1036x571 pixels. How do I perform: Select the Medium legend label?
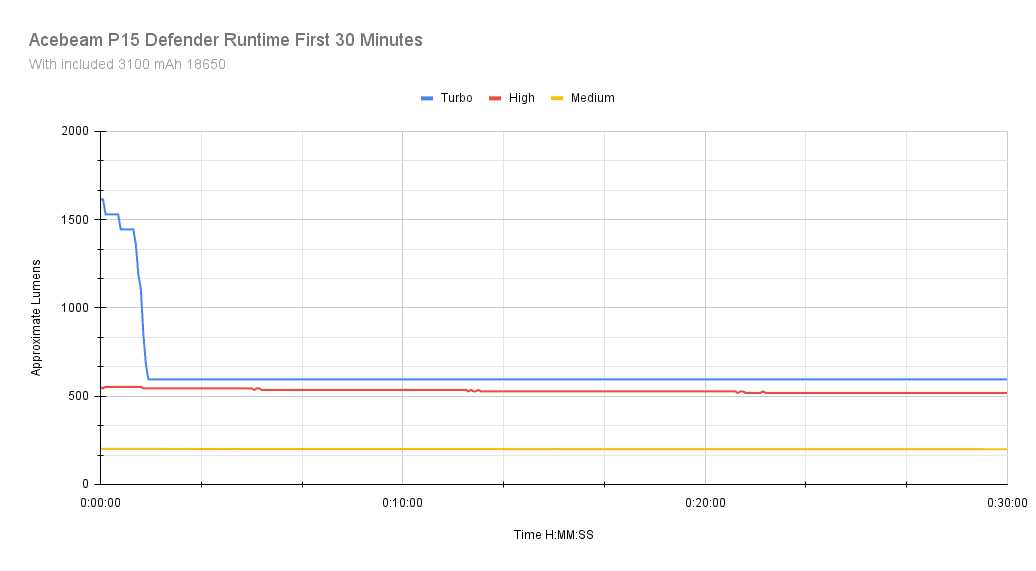(592, 98)
